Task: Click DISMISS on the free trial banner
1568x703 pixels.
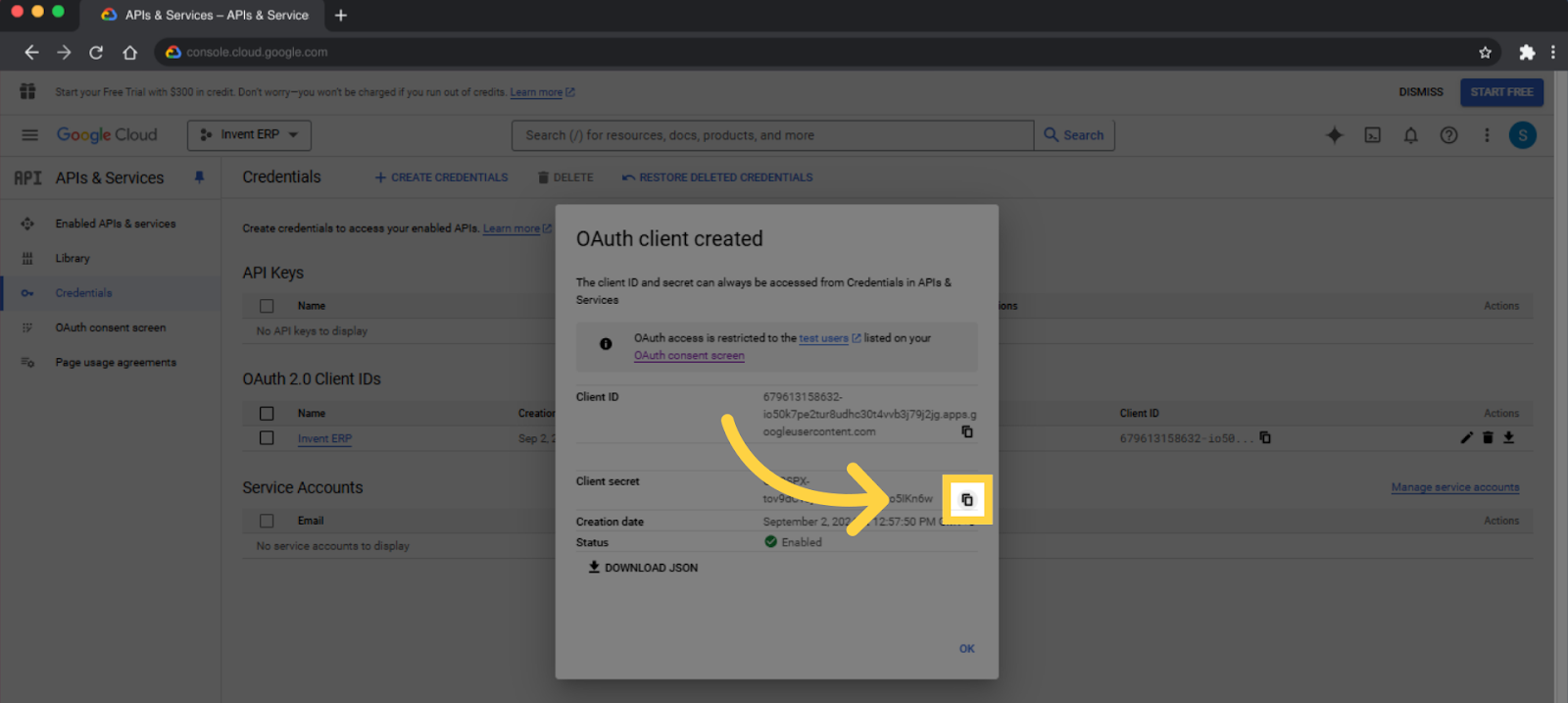Action: 1421,92
